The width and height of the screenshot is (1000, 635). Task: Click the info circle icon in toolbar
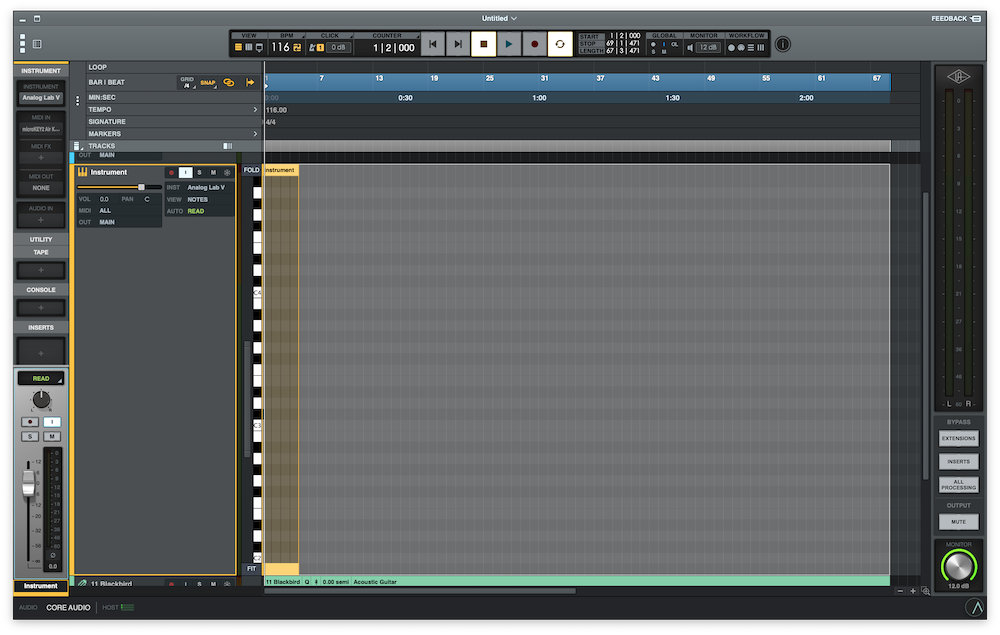[783, 44]
